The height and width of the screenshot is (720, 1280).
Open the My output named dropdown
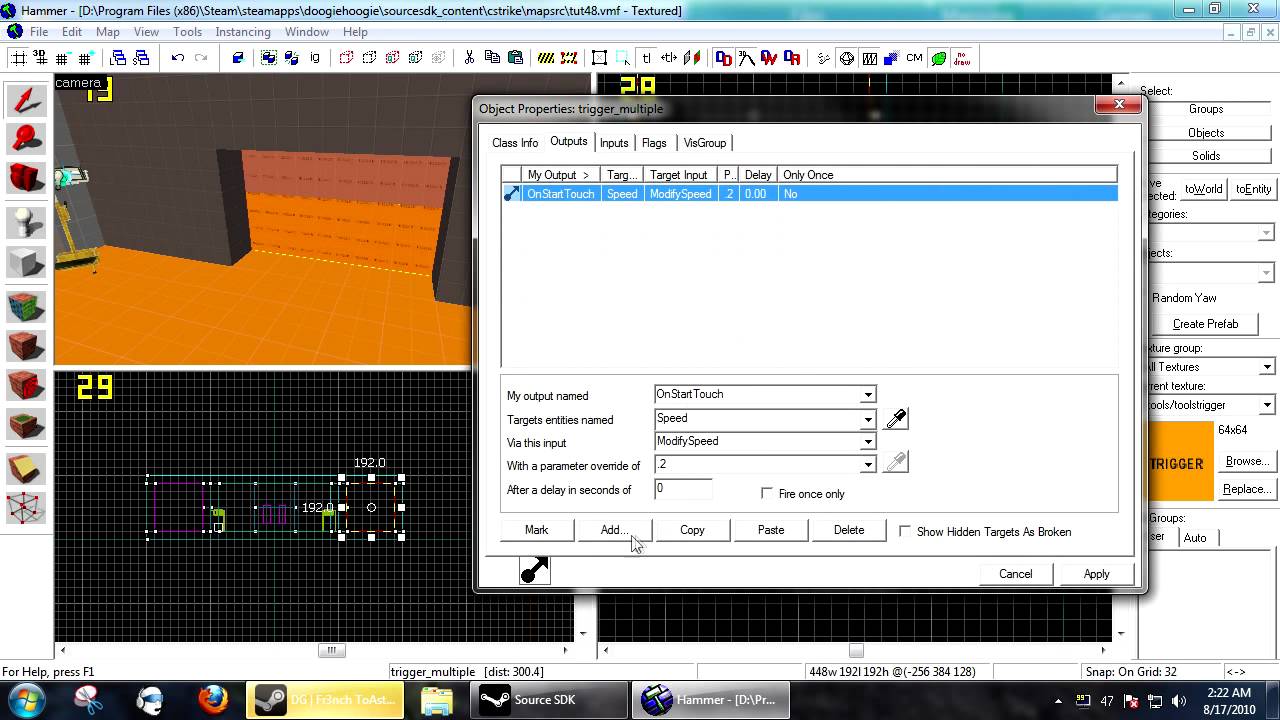coord(867,395)
